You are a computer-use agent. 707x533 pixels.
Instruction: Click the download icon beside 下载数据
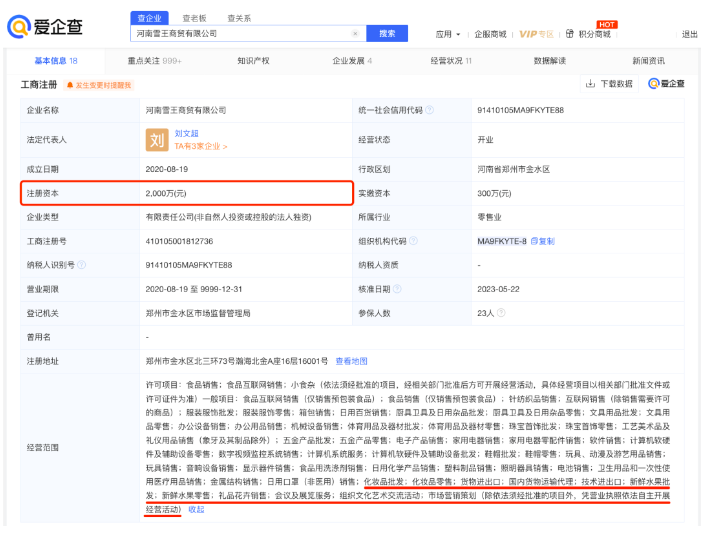coord(590,83)
